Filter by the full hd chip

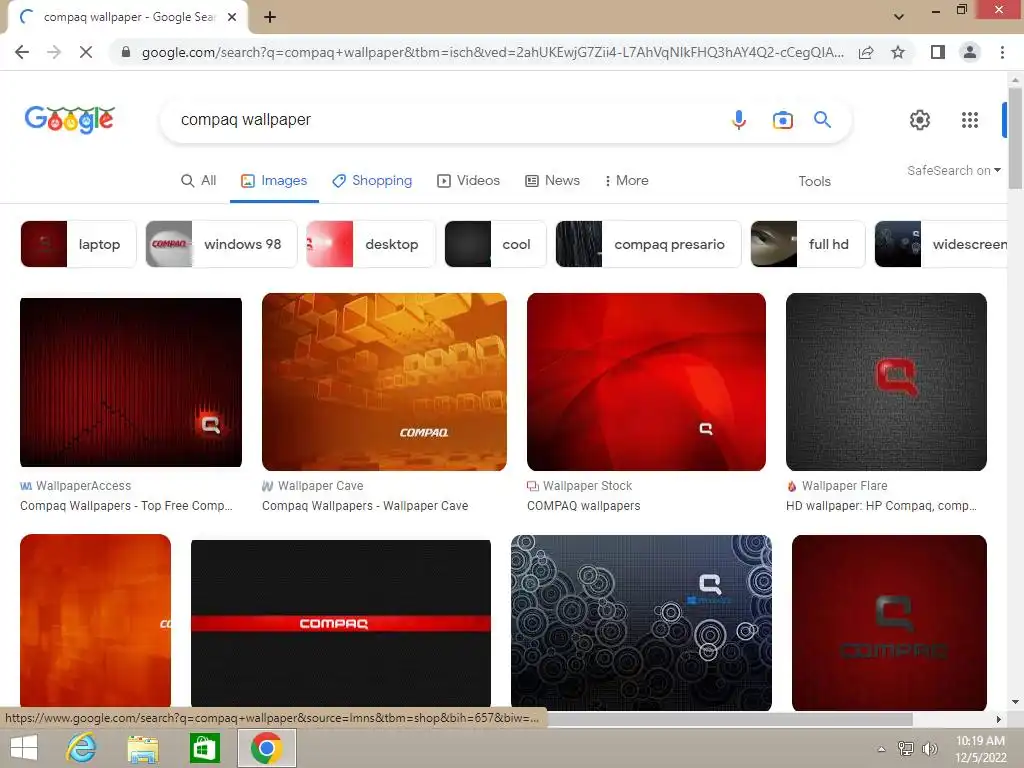(808, 244)
